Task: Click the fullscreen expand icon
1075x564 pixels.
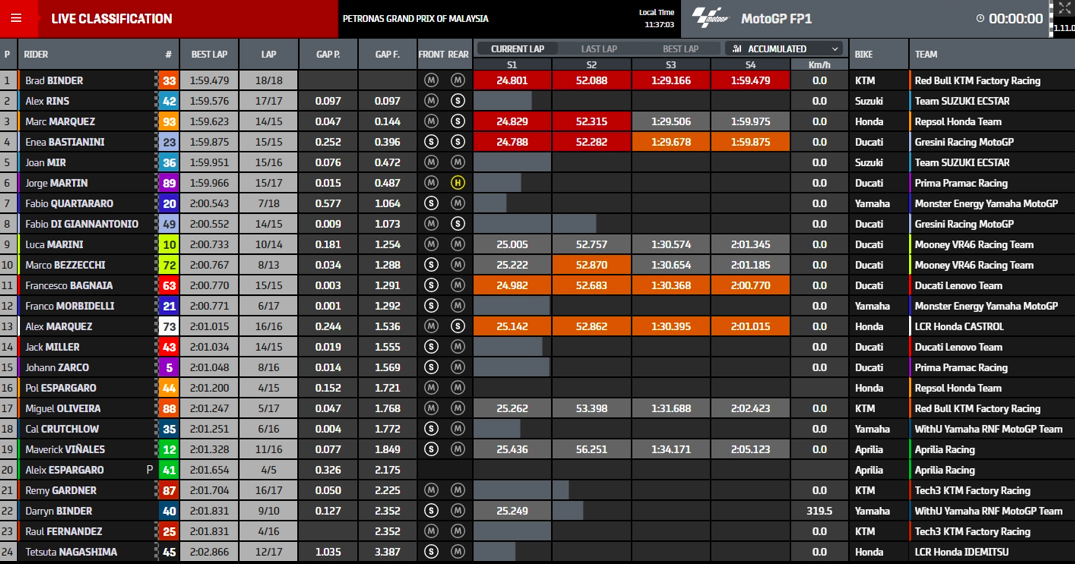Action: point(1064,9)
